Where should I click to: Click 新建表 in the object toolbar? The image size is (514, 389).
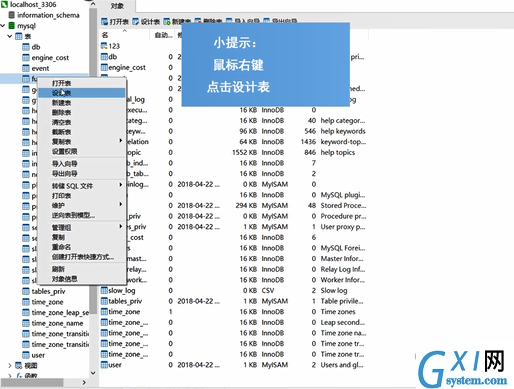tap(177, 22)
